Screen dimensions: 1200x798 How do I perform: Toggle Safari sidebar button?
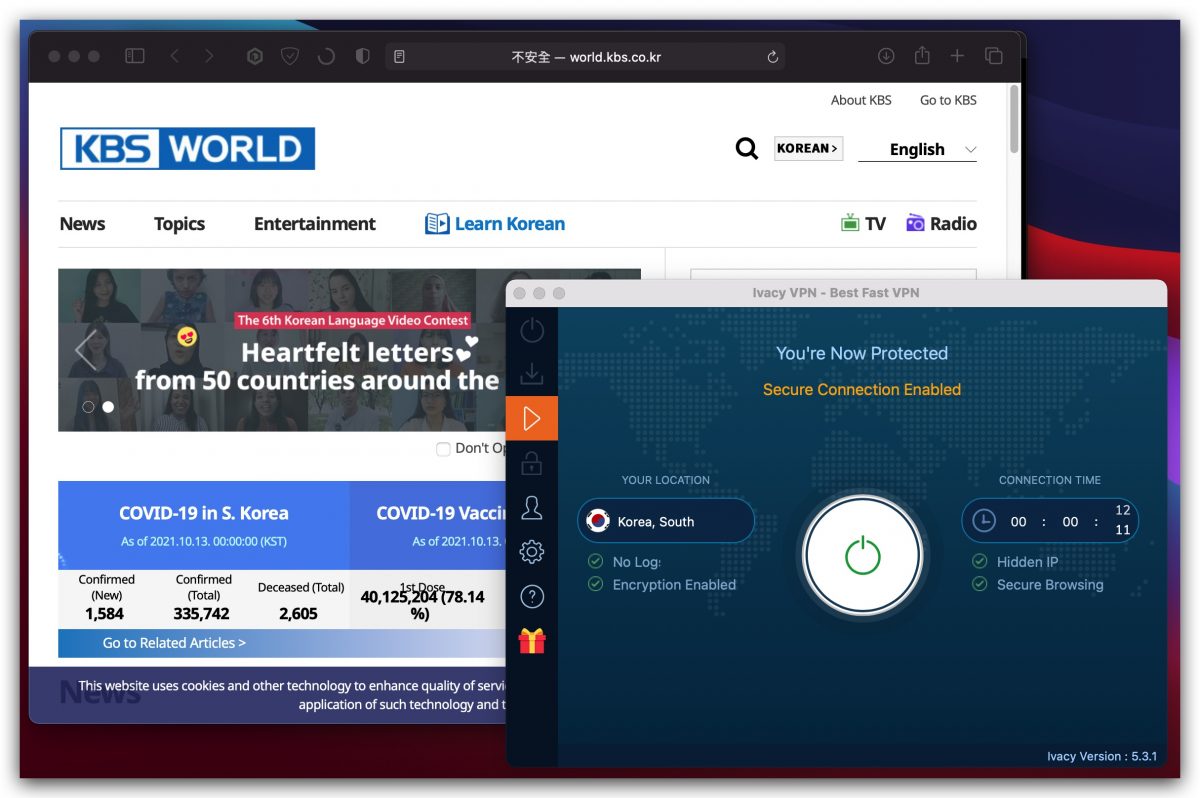tap(134, 57)
